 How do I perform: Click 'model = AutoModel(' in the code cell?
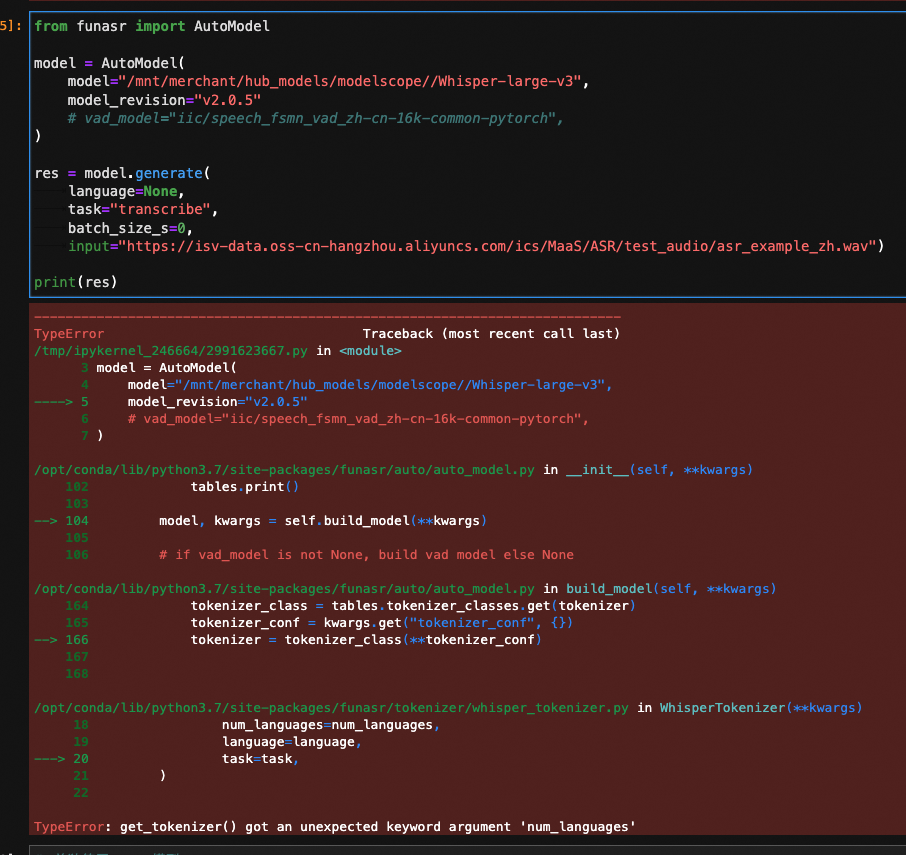point(109,63)
